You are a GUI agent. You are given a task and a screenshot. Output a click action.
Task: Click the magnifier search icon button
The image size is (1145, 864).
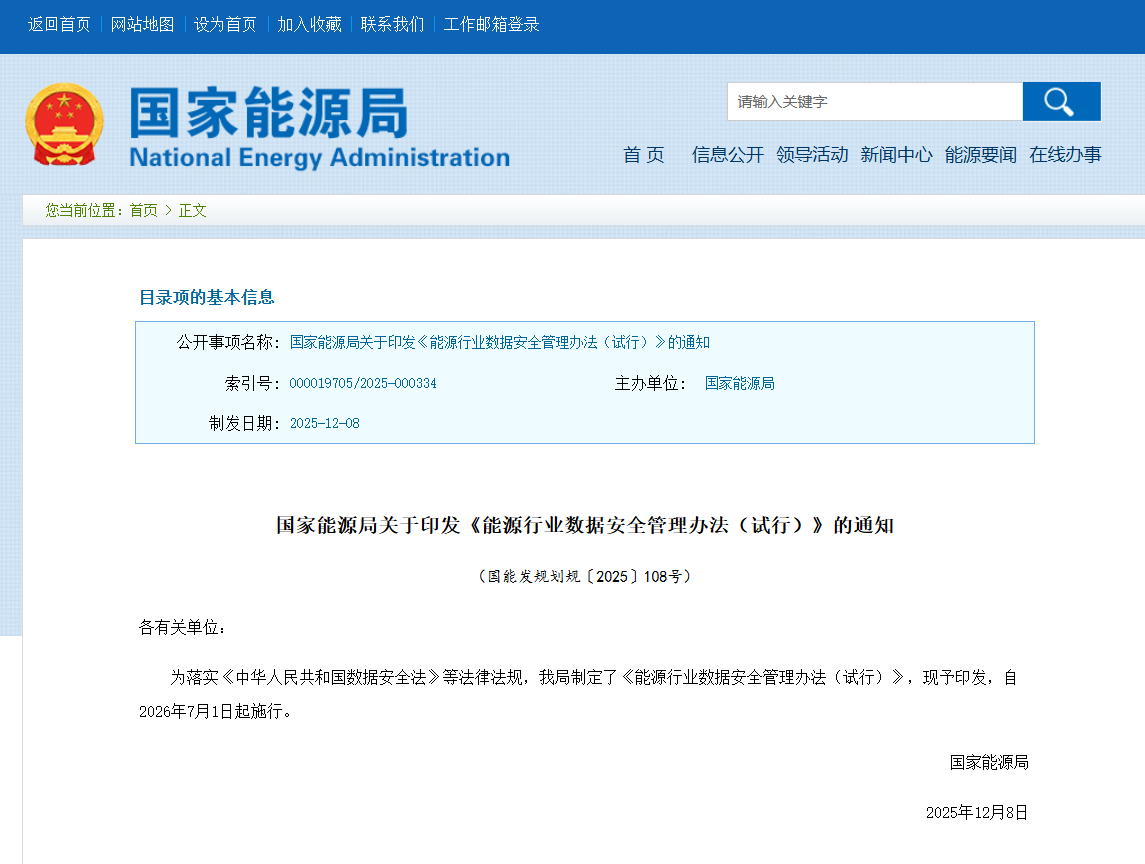[x=1061, y=102]
